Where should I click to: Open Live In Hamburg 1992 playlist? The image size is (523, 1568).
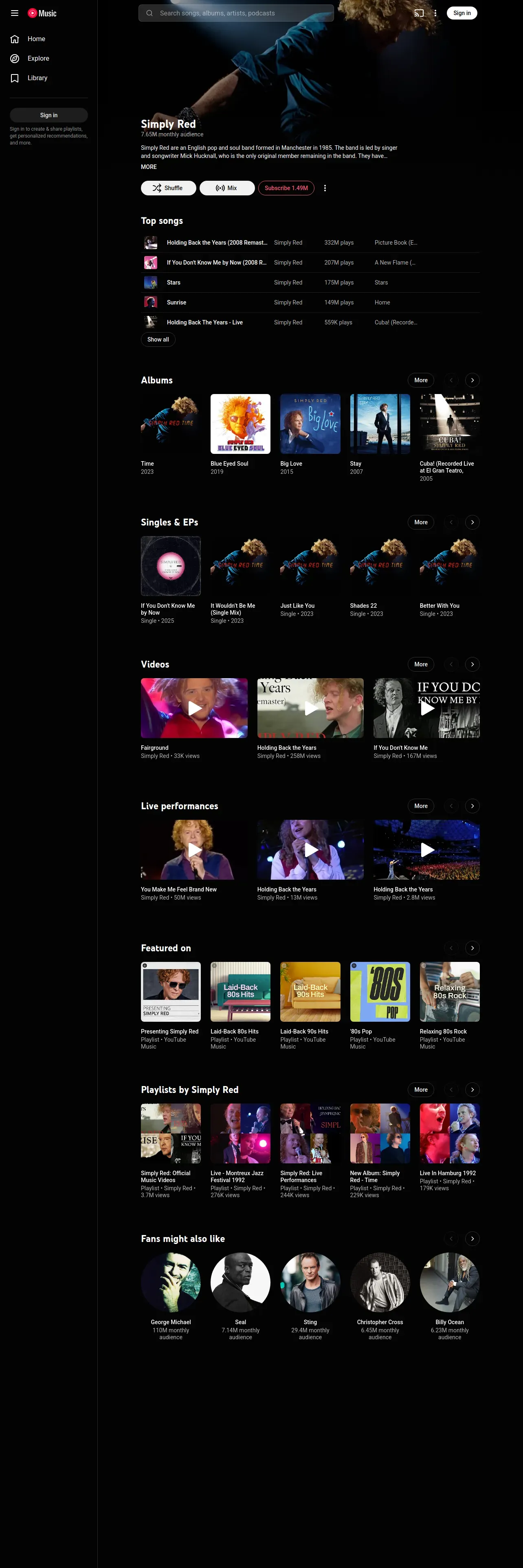[x=449, y=1133]
